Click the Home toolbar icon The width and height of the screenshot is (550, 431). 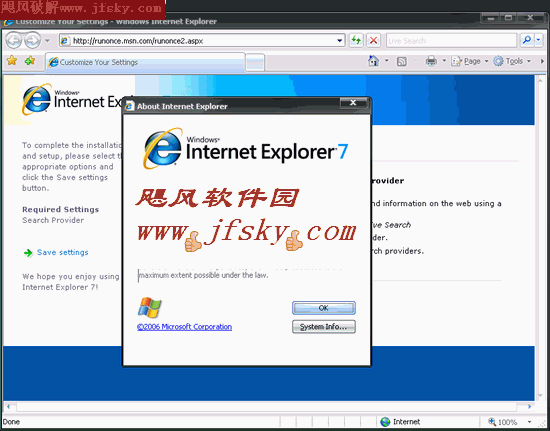pyautogui.click(x=373, y=61)
